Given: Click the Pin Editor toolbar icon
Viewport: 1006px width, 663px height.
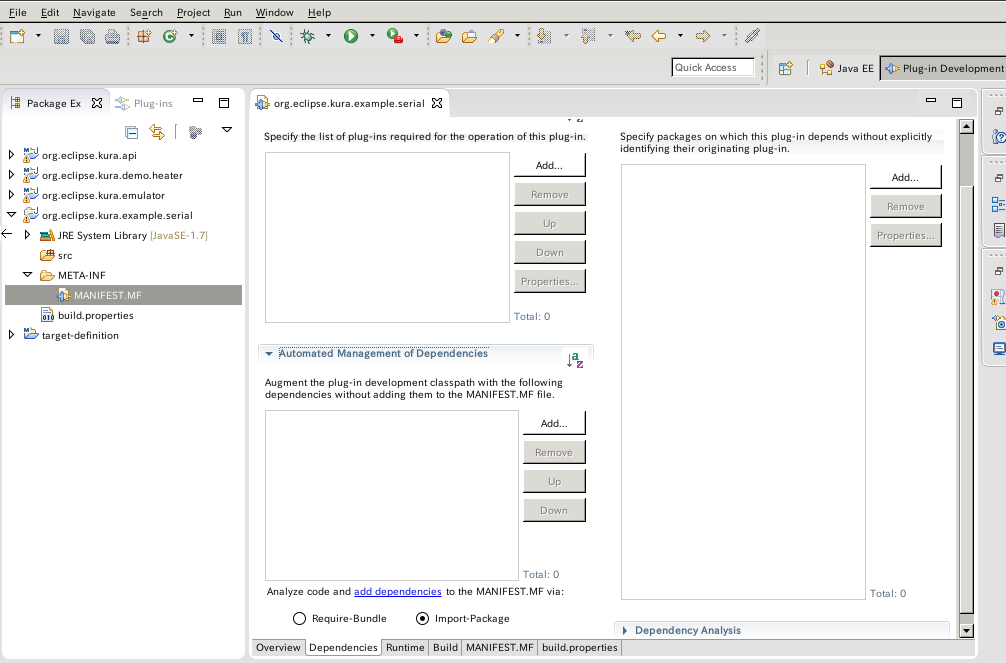Looking at the screenshot, I should click(x=753, y=36).
